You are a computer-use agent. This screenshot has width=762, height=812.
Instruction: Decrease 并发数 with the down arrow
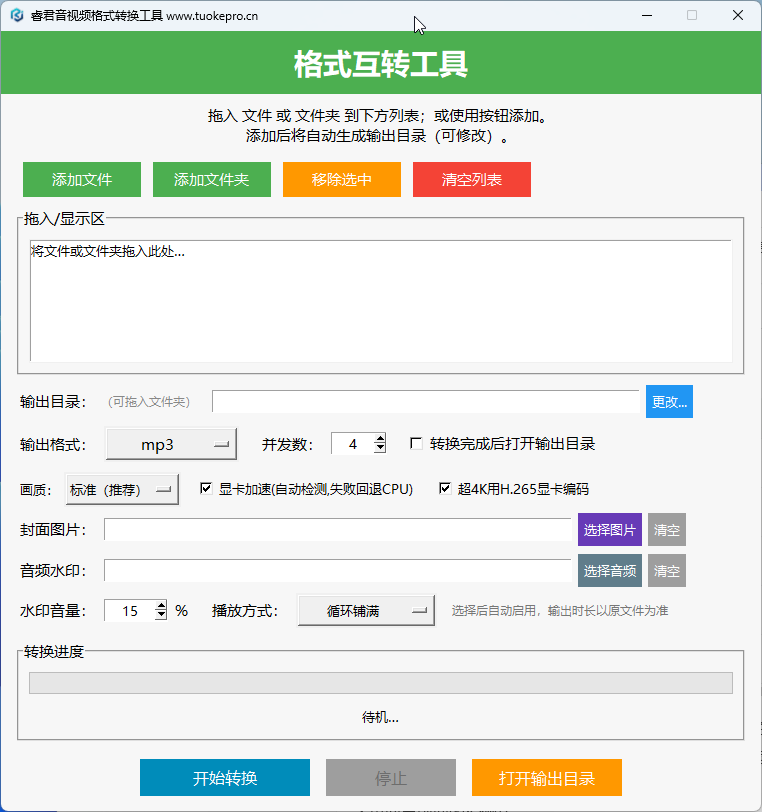tap(380, 448)
